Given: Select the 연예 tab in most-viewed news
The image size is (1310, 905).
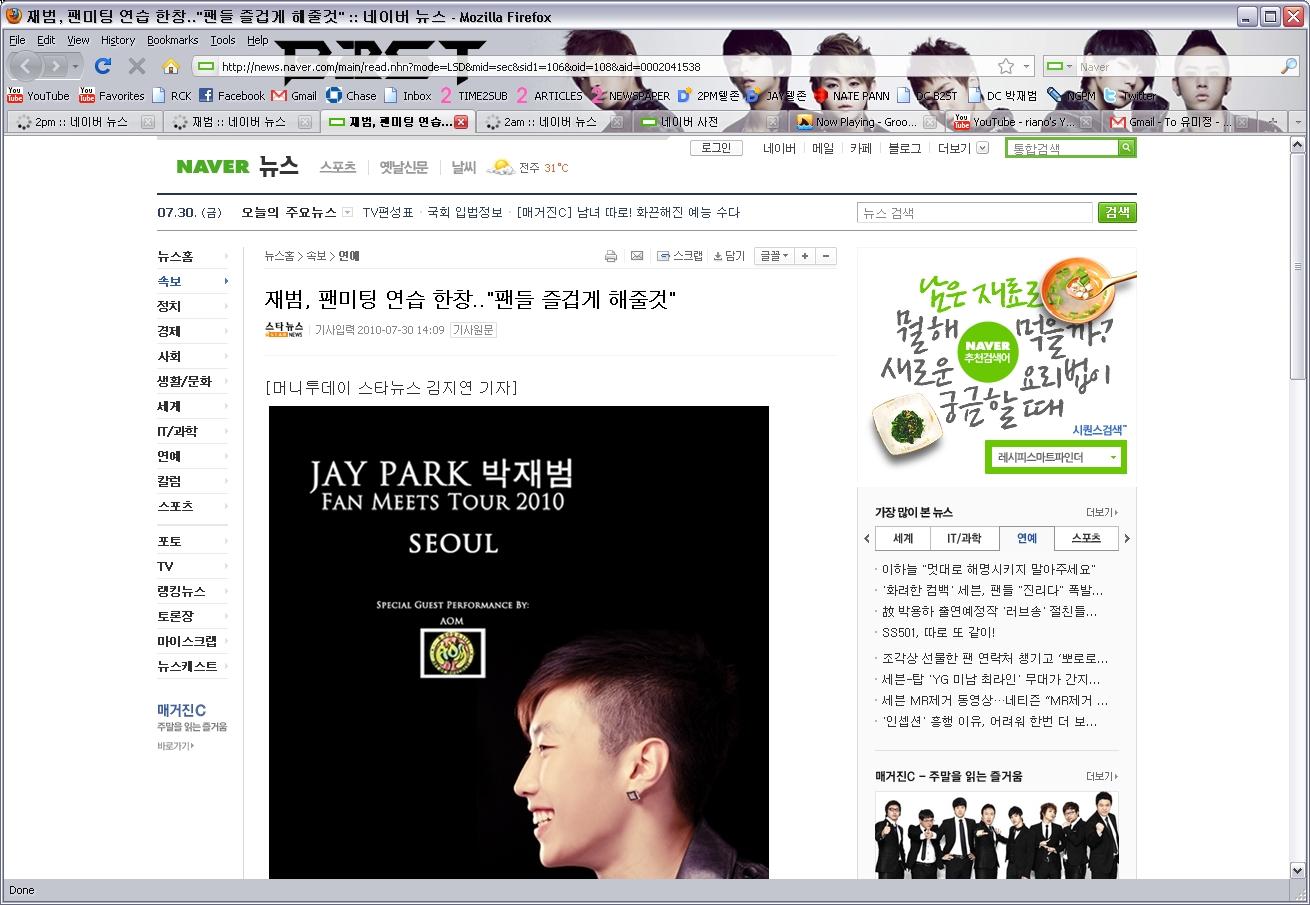Looking at the screenshot, I should (1027, 538).
